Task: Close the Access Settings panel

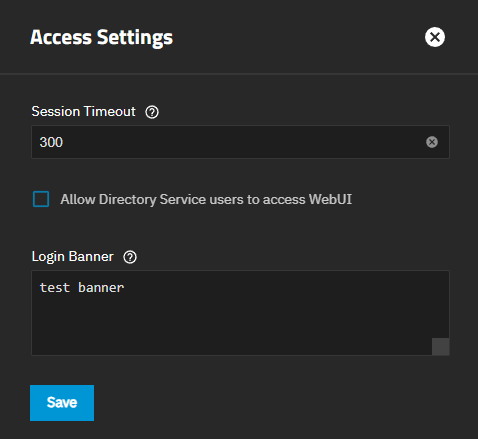Action: point(435,37)
